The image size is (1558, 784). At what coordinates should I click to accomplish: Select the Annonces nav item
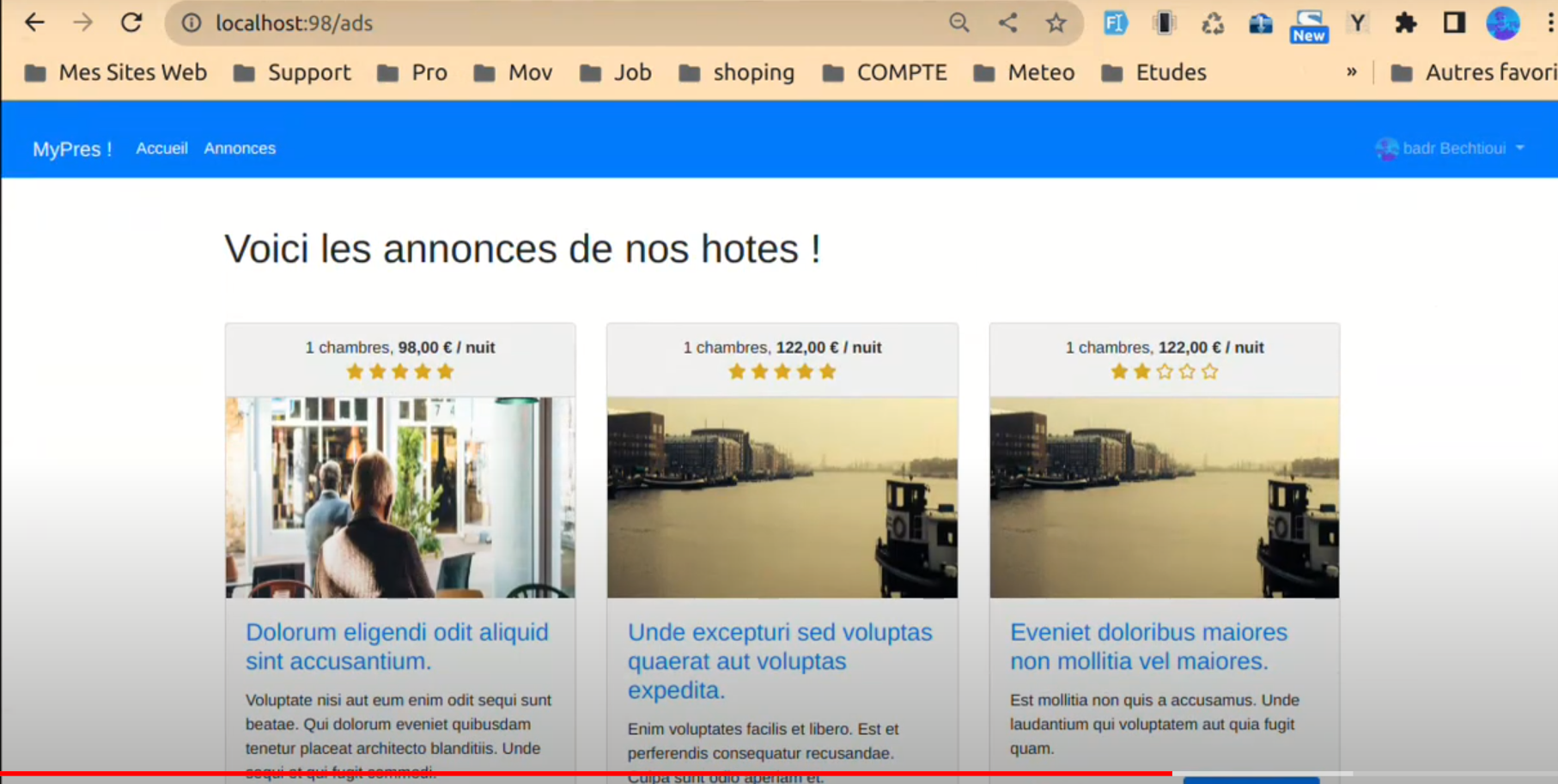coord(240,149)
